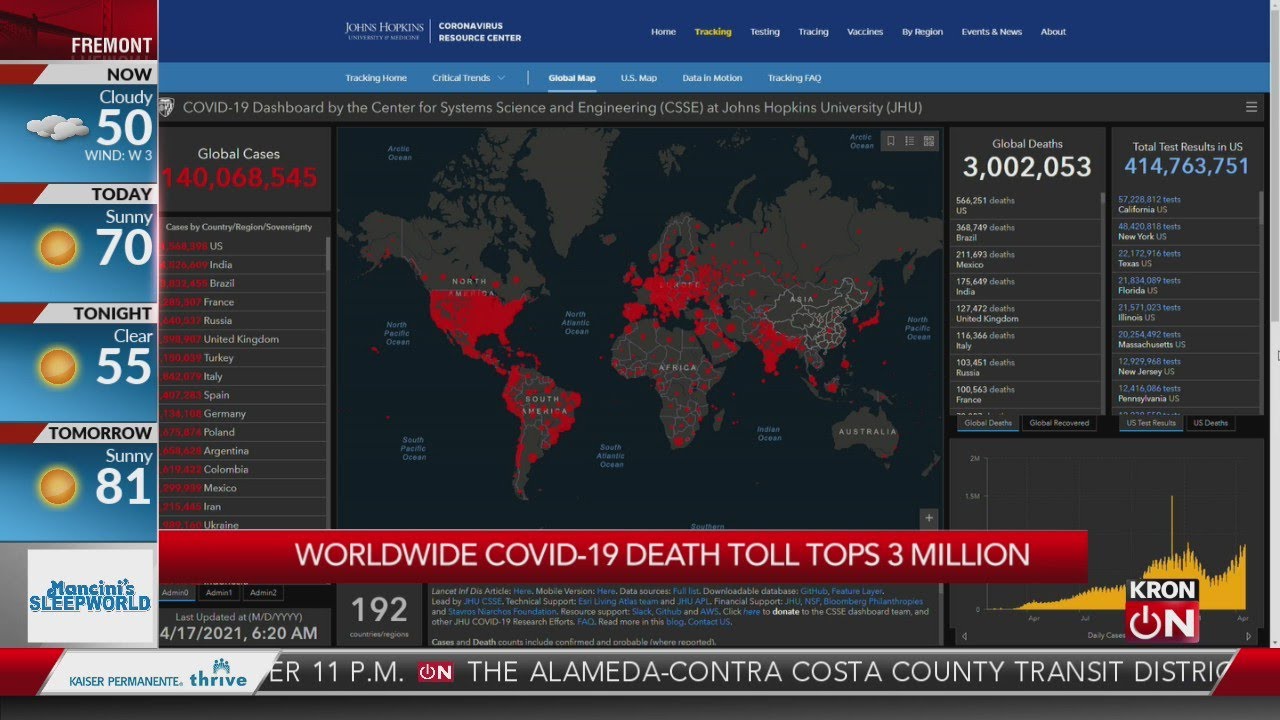
Task: Open the Esri Living Atlas team link
Action: tap(618, 601)
